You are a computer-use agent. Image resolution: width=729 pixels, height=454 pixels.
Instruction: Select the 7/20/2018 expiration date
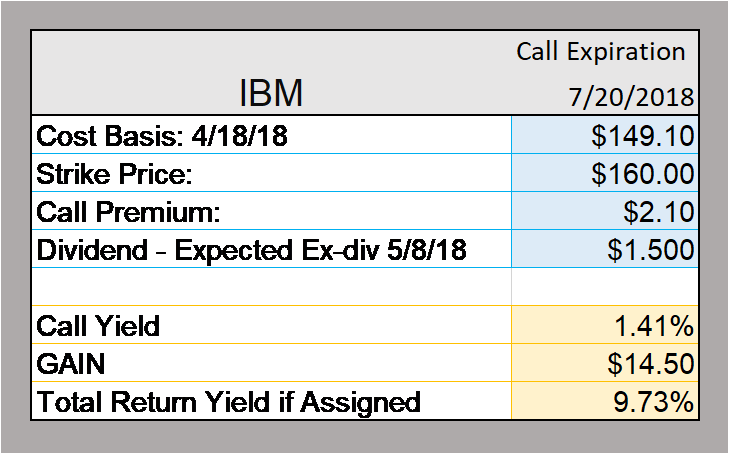coord(631,97)
